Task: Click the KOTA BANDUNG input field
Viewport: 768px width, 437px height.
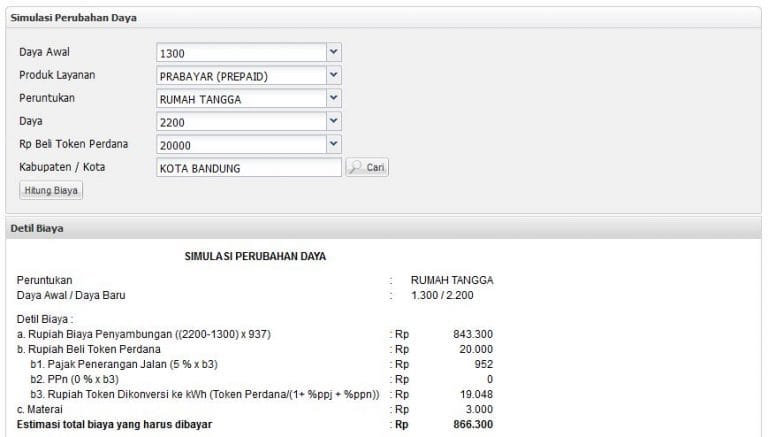Action: [249, 168]
